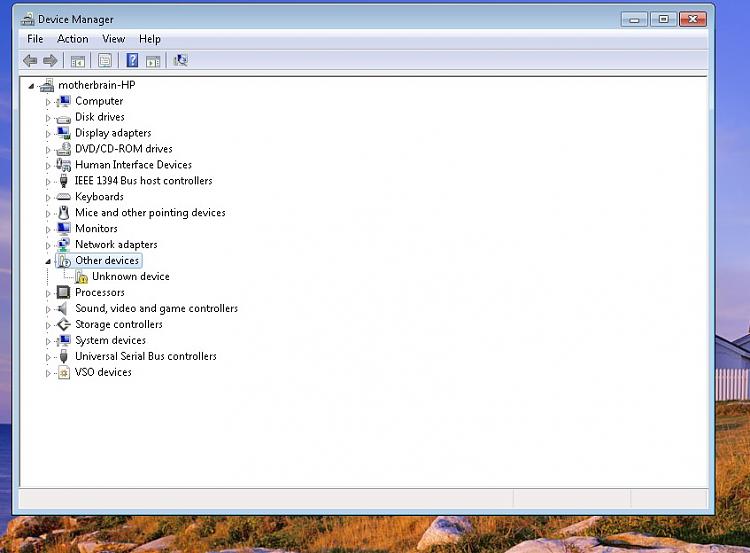The height and width of the screenshot is (553, 750).
Task: Click the Computer category icon
Action: point(64,101)
